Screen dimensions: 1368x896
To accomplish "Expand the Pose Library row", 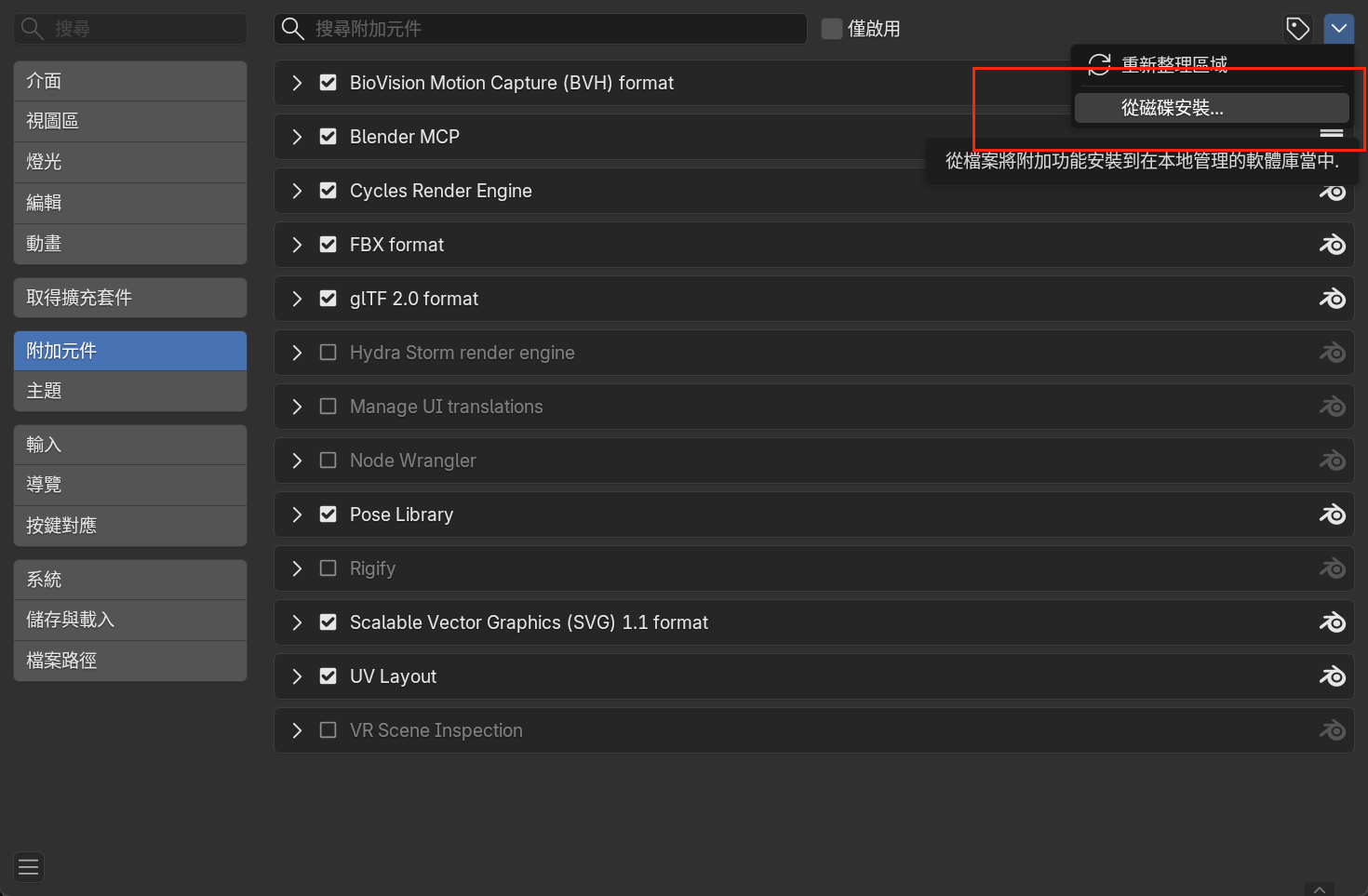I will [297, 515].
